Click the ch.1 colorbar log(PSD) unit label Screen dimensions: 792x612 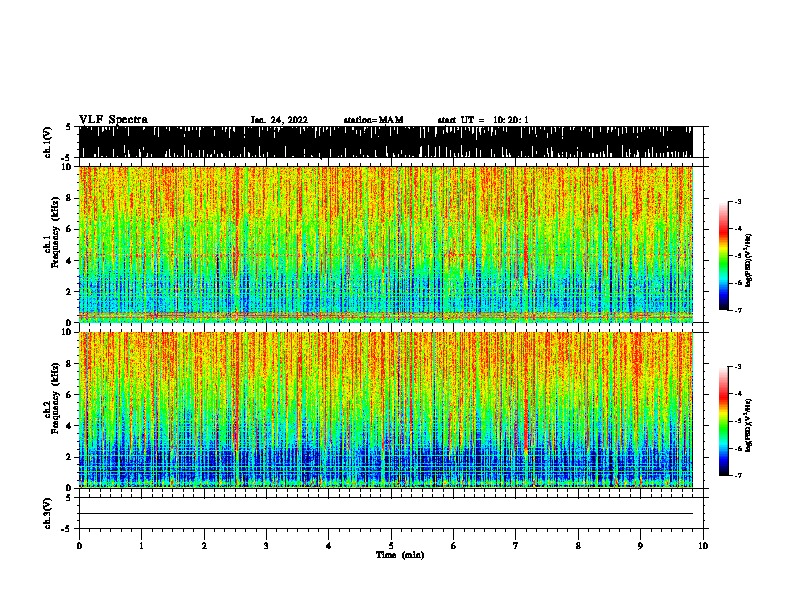[x=749, y=260]
